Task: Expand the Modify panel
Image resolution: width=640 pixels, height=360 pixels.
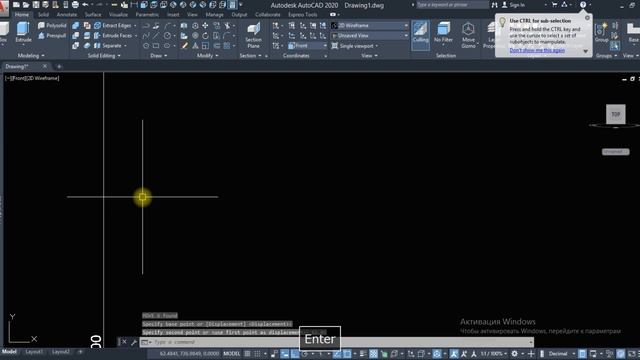Action: click(207, 56)
